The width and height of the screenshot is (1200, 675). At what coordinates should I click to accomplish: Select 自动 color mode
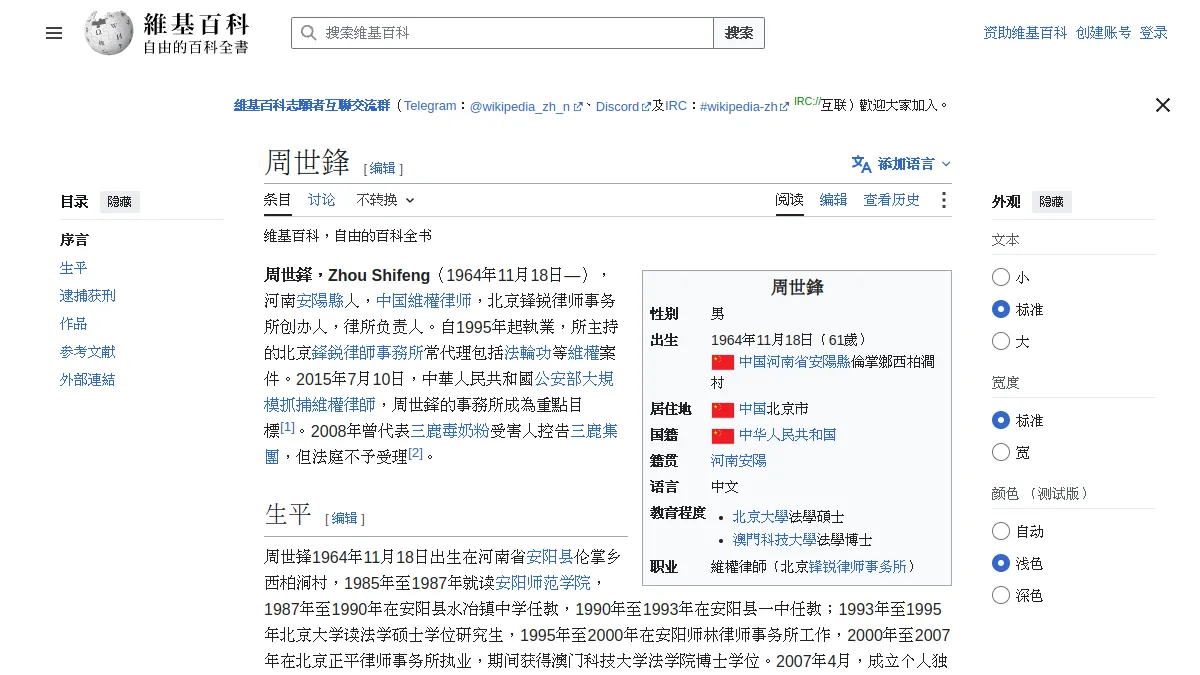[x=1001, y=531]
